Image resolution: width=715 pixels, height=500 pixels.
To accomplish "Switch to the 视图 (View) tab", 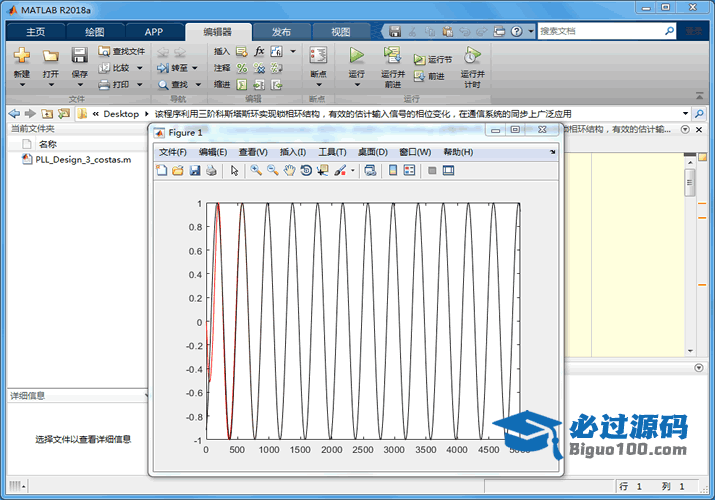I will (341, 32).
